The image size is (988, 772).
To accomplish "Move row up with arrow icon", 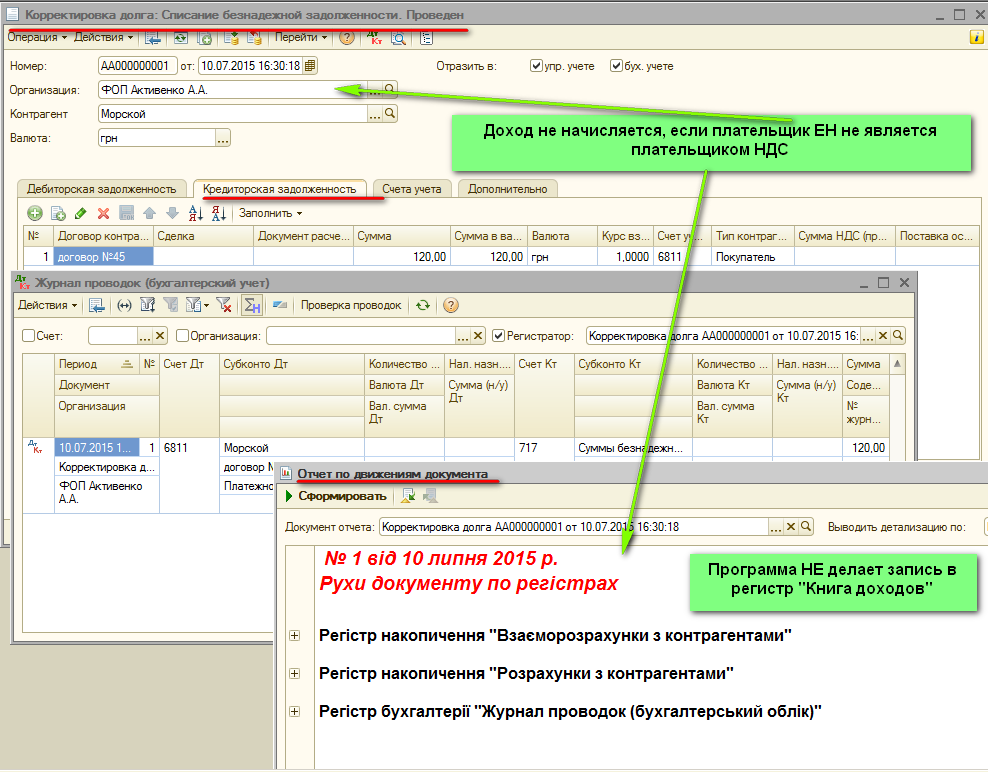I will [x=149, y=214].
